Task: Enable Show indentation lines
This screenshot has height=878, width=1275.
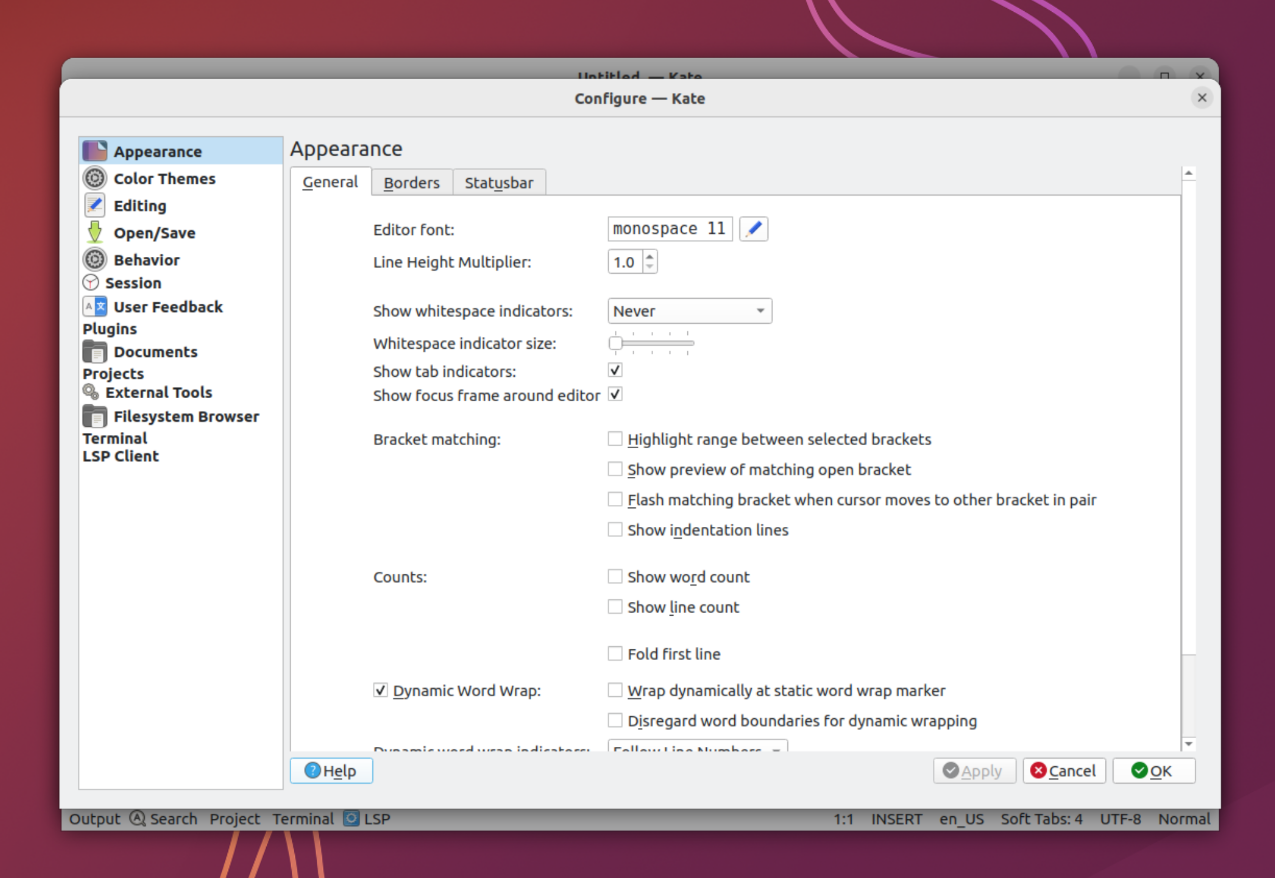Action: pos(615,530)
